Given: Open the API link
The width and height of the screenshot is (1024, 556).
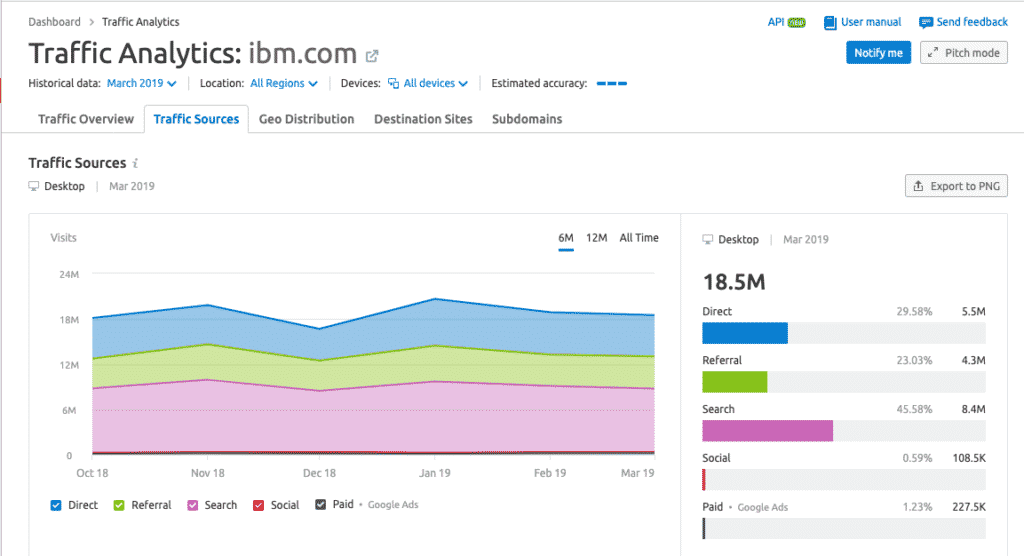Looking at the screenshot, I should [776, 22].
